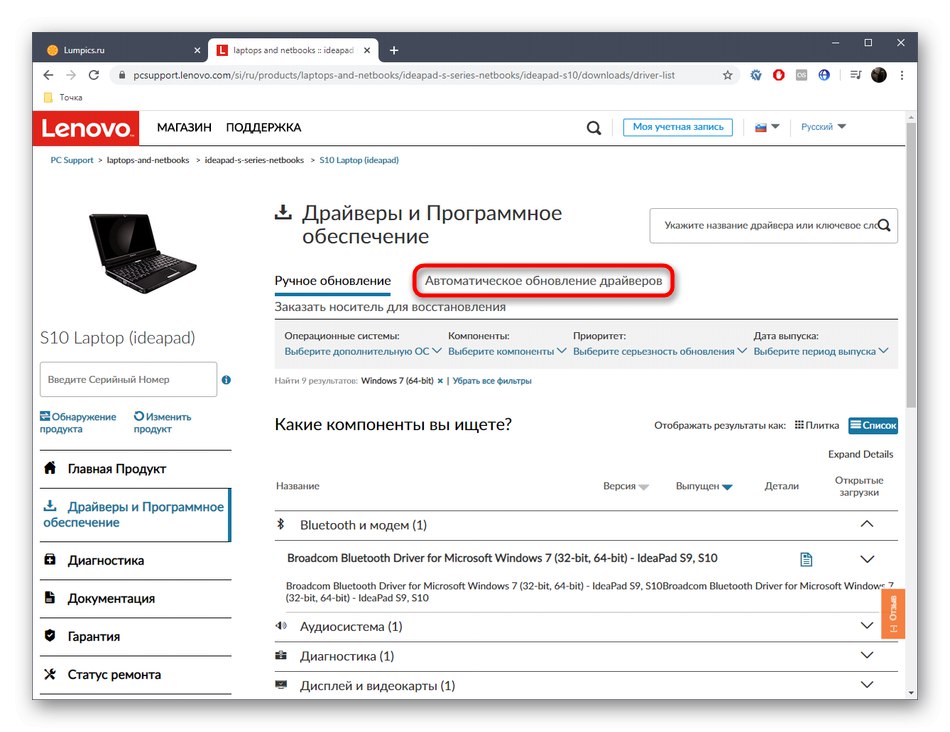The height and width of the screenshot is (732, 950).
Task: Open a new browser tab
Action: click(394, 50)
